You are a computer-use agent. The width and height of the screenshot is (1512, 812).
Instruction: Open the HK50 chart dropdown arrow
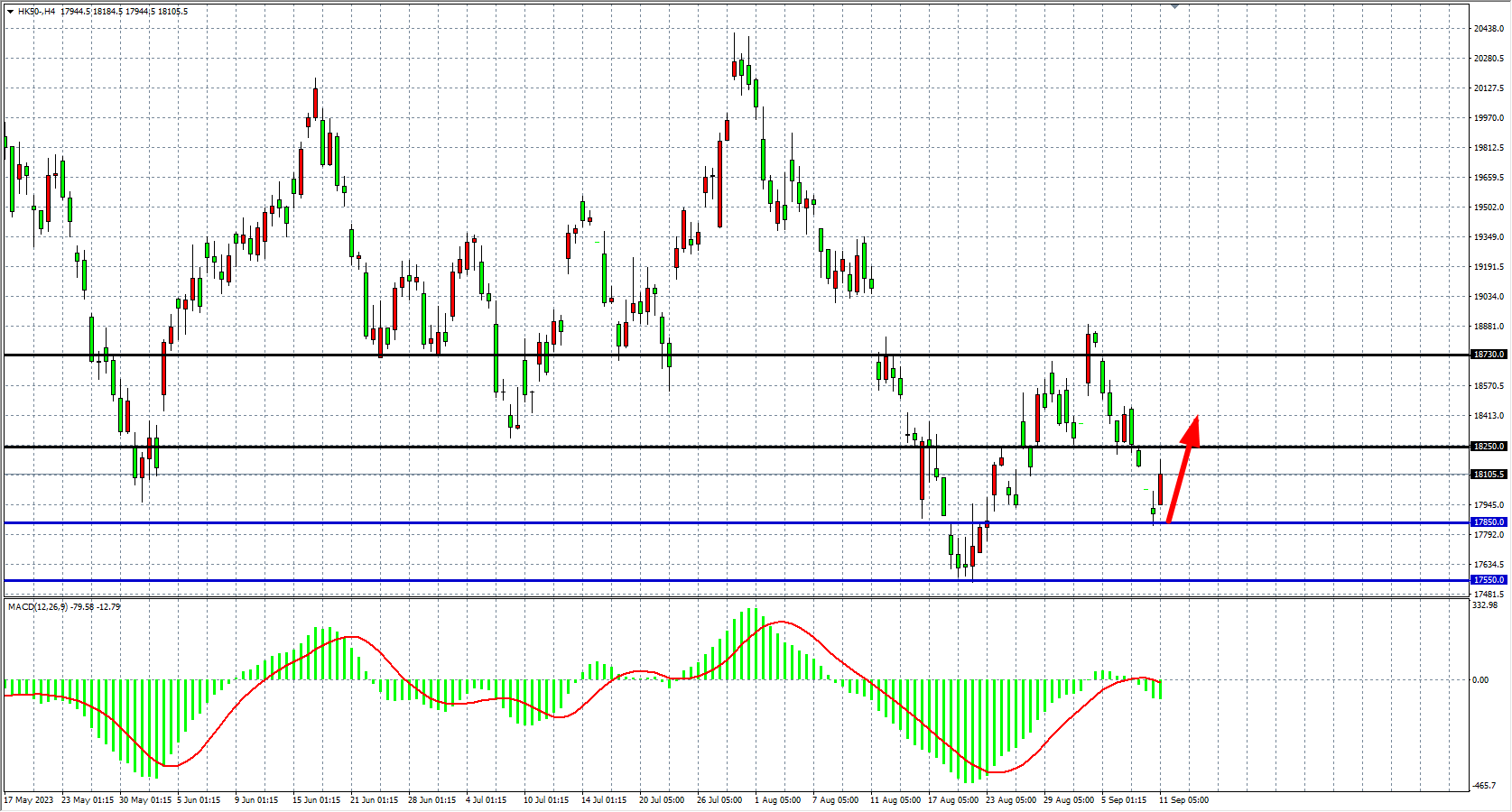tap(10, 12)
